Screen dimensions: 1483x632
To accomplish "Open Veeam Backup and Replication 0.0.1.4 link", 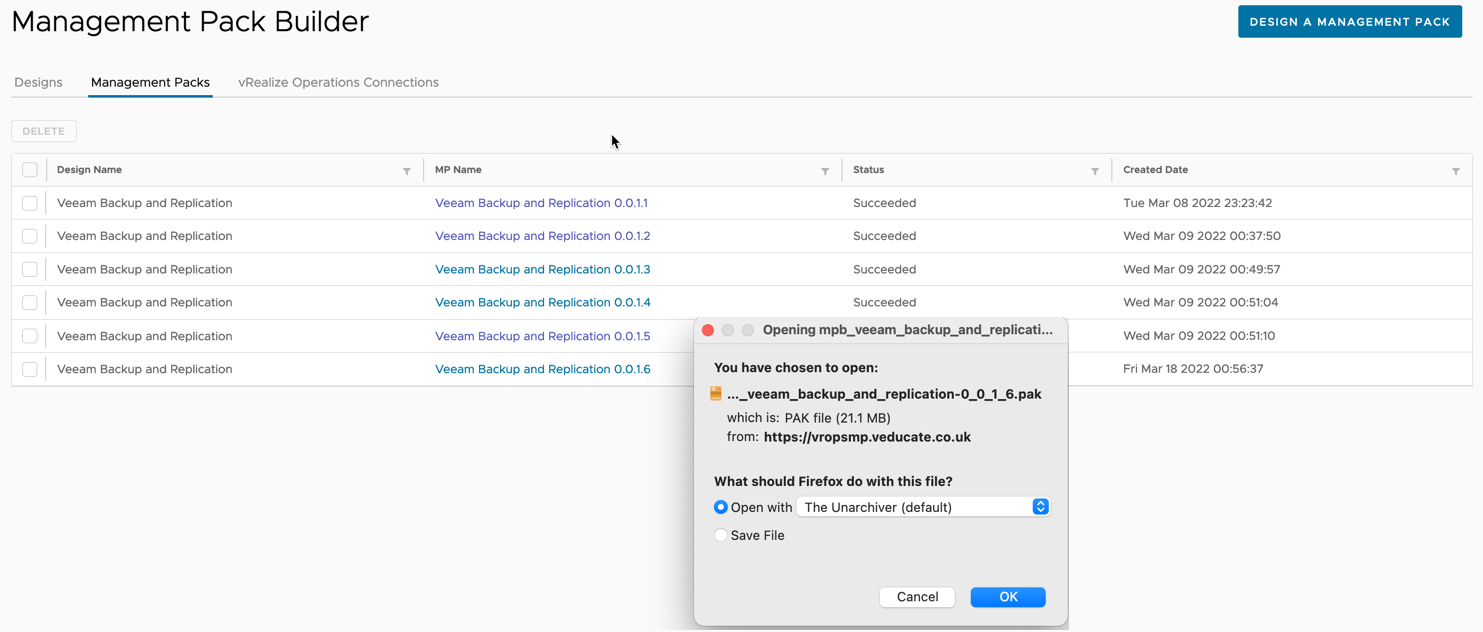I will (542, 302).
